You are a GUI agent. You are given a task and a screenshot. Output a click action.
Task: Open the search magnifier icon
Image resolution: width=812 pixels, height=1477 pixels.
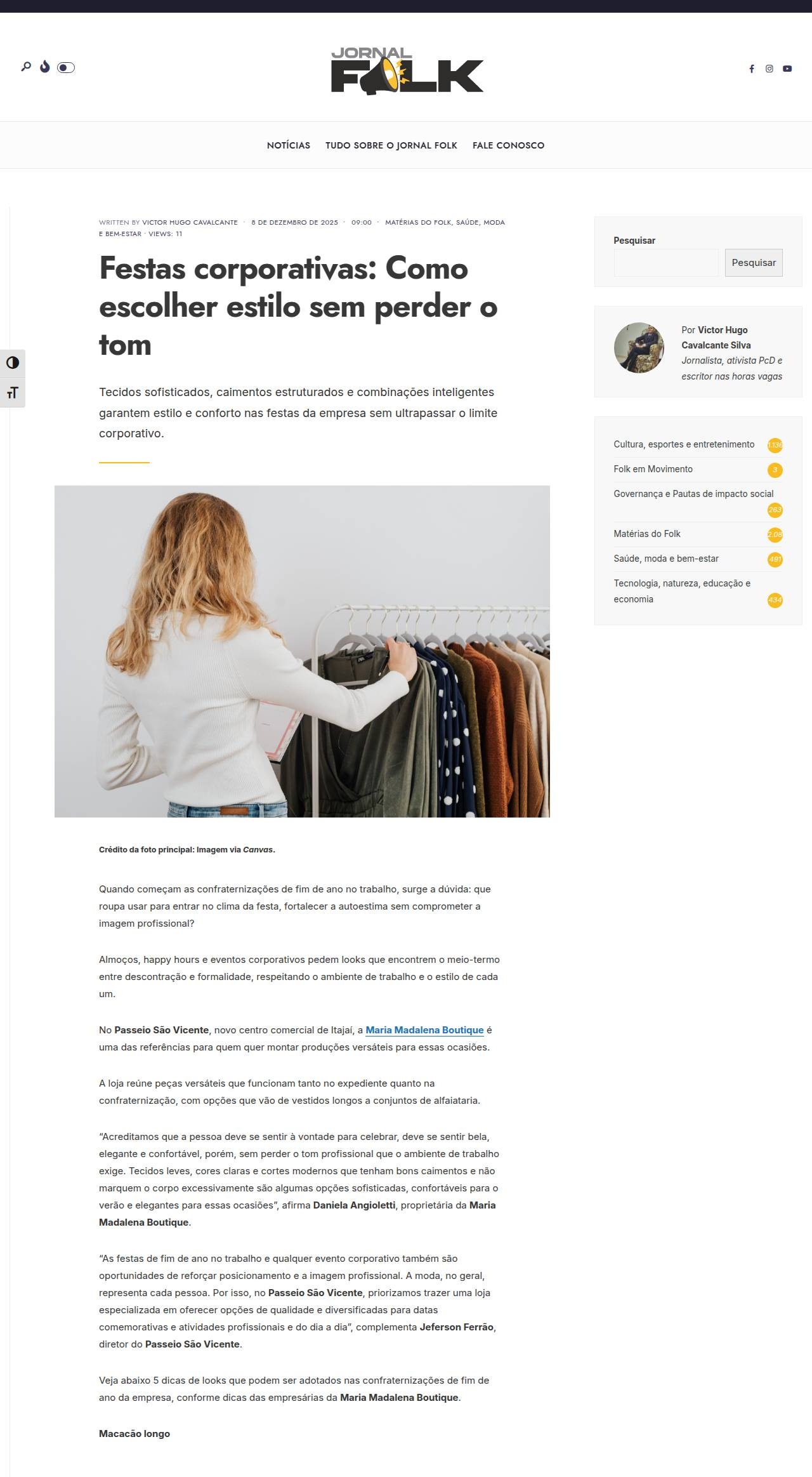[26, 67]
